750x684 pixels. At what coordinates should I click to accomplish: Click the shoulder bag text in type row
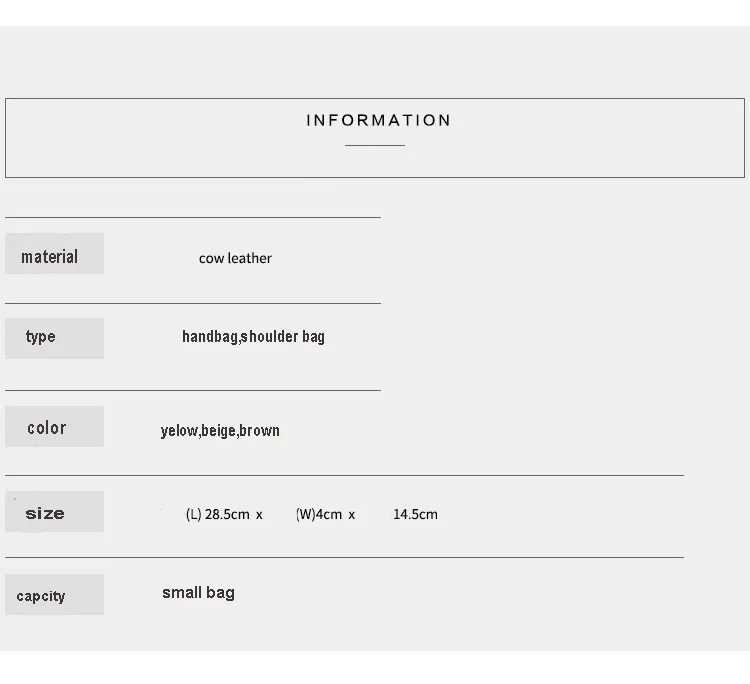point(283,336)
